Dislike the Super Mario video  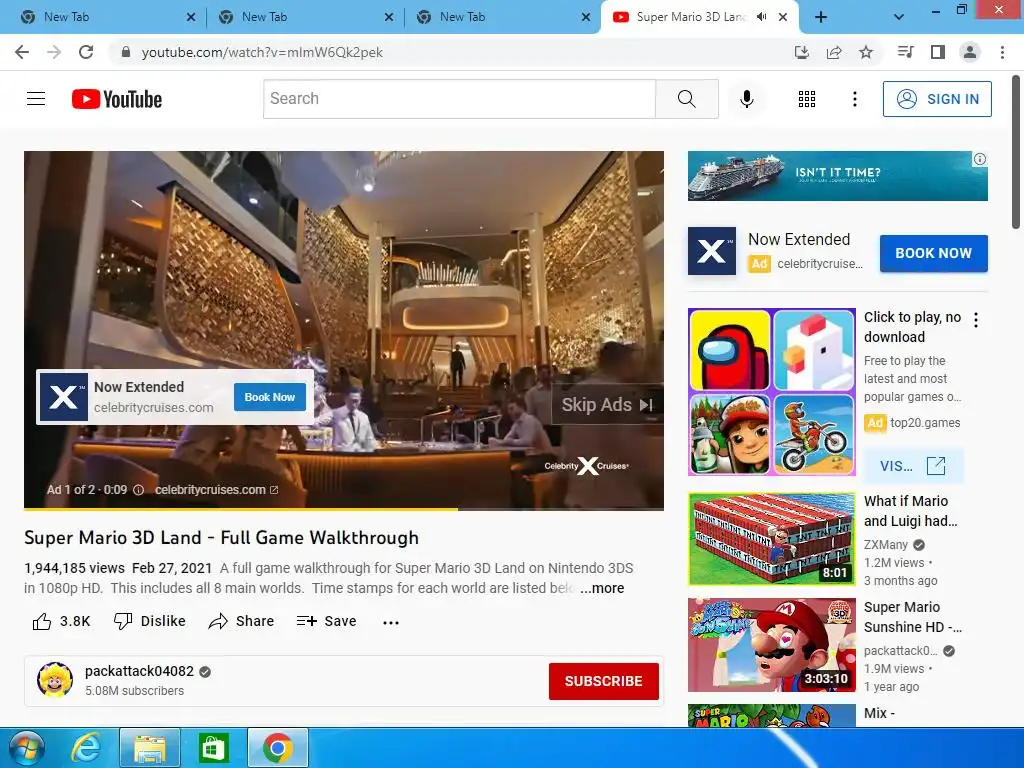click(150, 621)
